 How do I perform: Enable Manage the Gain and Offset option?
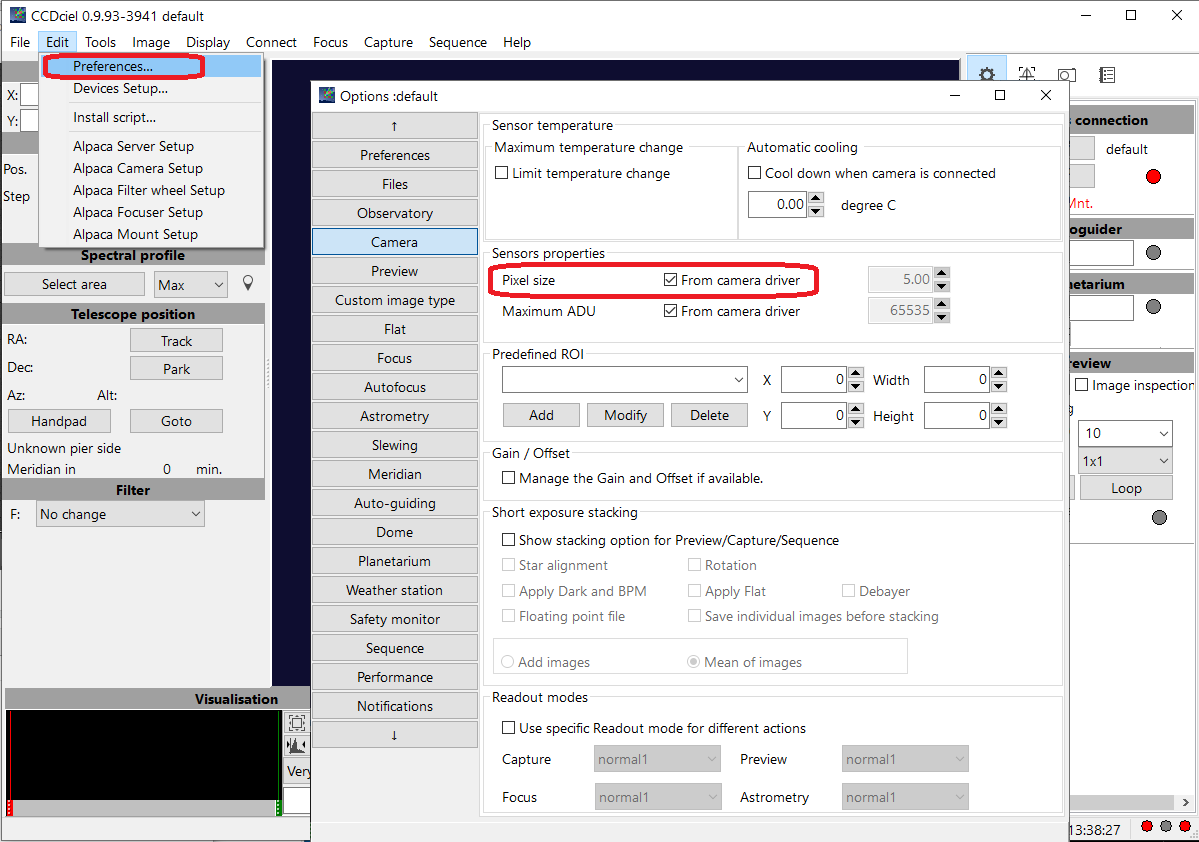pos(509,478)
